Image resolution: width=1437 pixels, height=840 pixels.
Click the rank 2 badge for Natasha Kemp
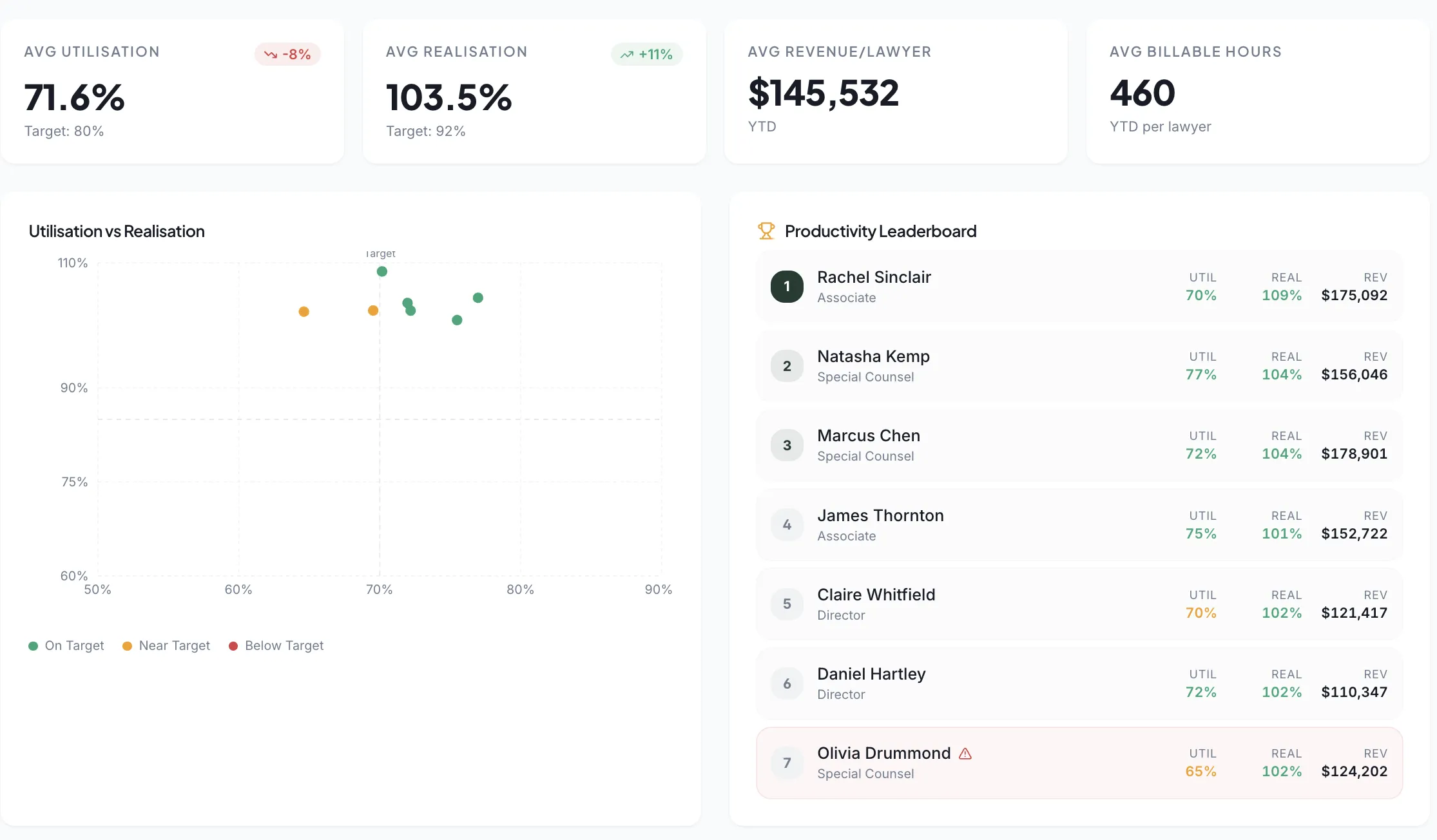coord(787,366)
